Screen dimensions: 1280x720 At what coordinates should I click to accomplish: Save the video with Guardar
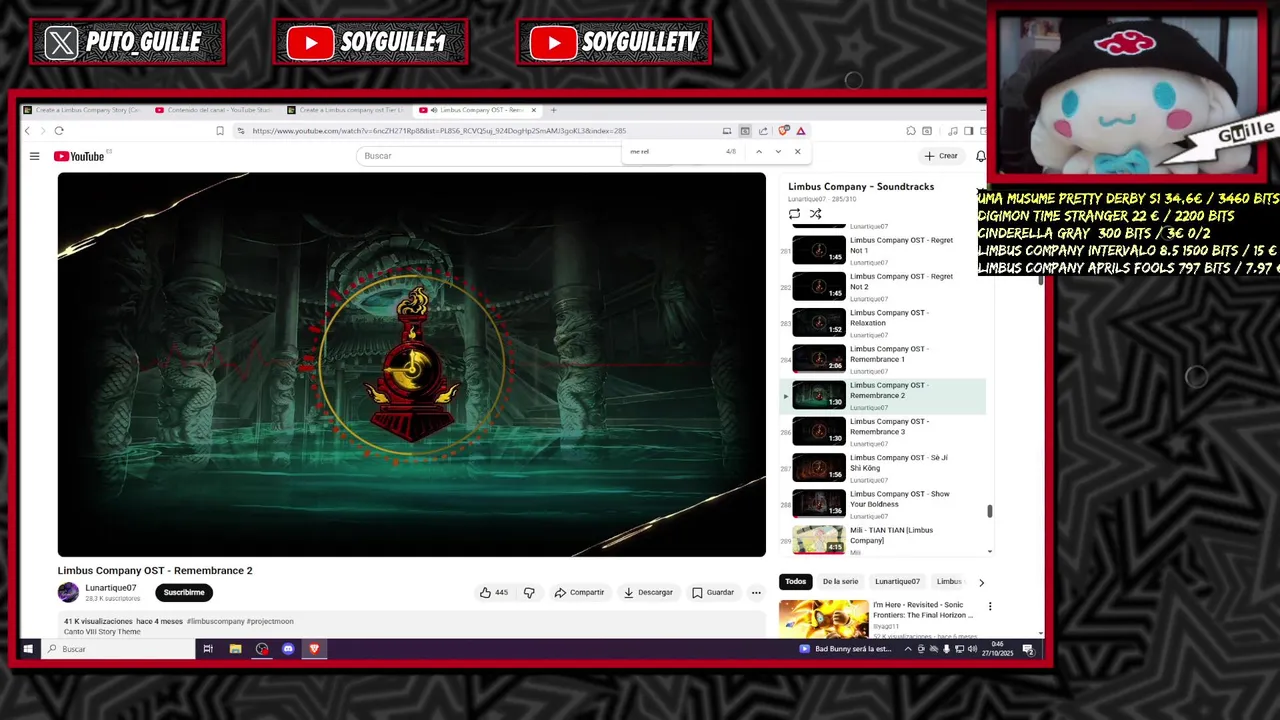pos(713,592)
